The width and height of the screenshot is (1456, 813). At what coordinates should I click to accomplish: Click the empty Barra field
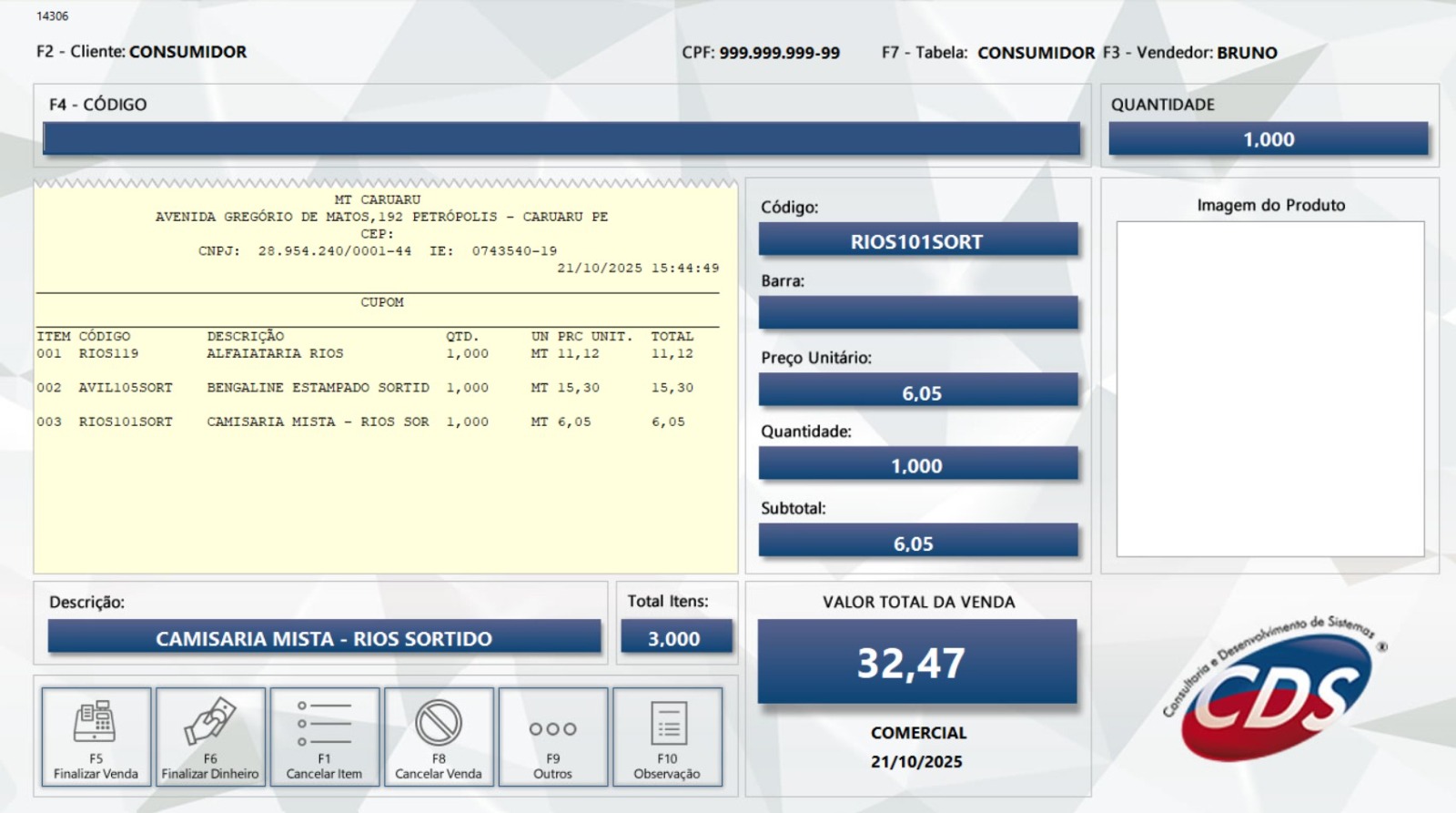coord(918,312)
